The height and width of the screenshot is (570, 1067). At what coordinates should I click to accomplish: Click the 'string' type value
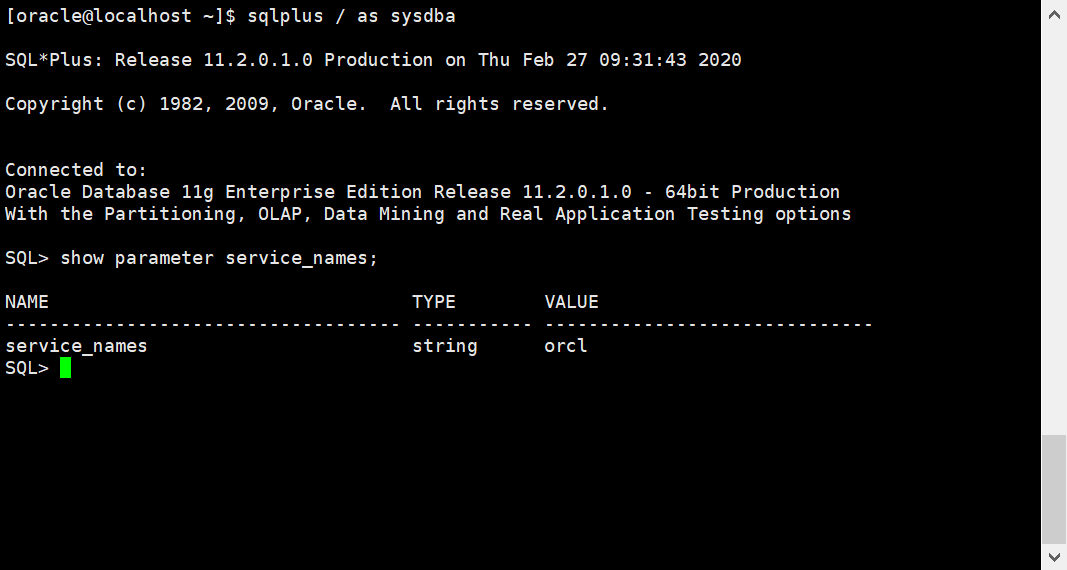click(x=444, y=346)
